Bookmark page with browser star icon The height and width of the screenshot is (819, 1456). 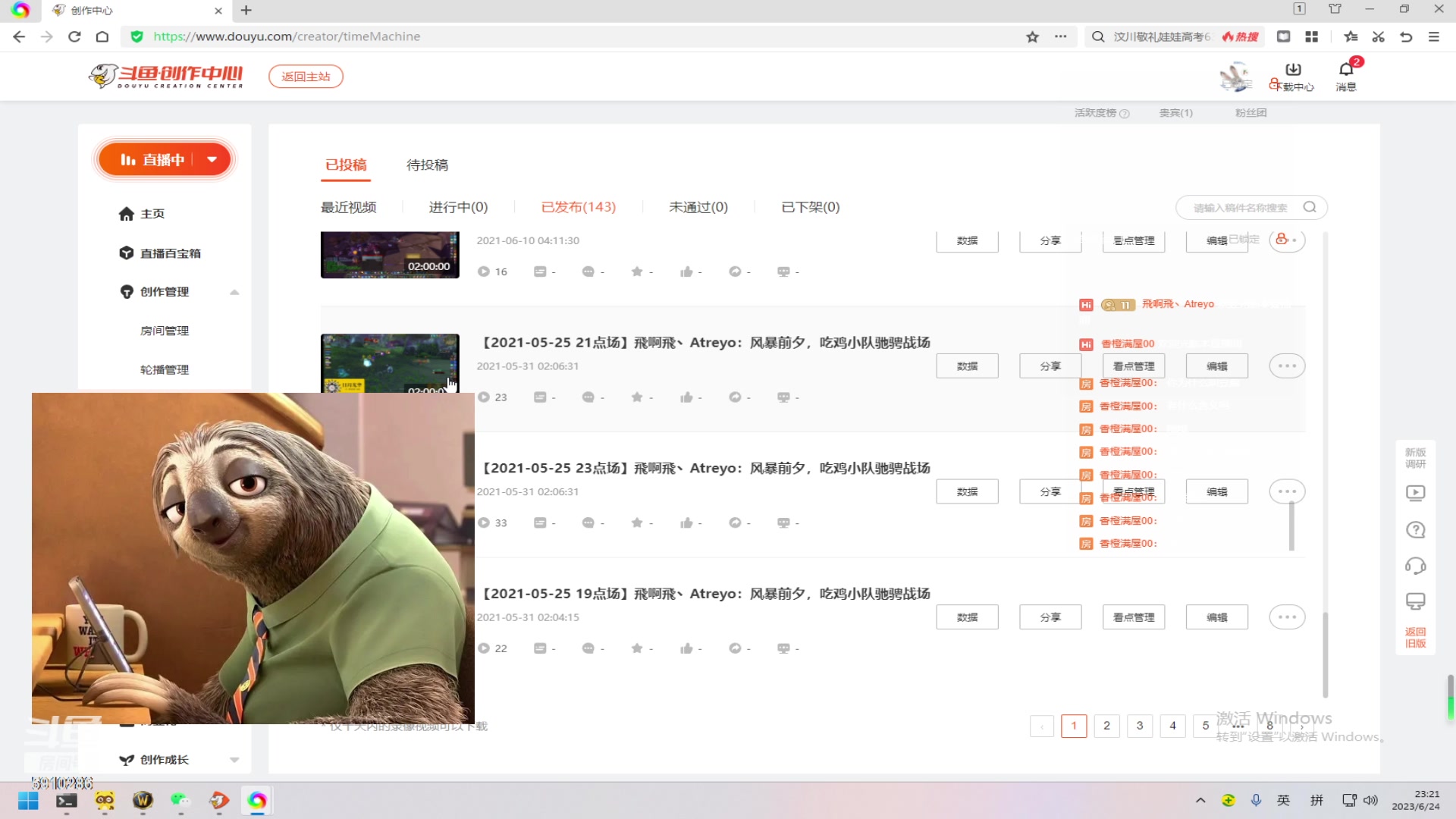tap(1032, 36)
